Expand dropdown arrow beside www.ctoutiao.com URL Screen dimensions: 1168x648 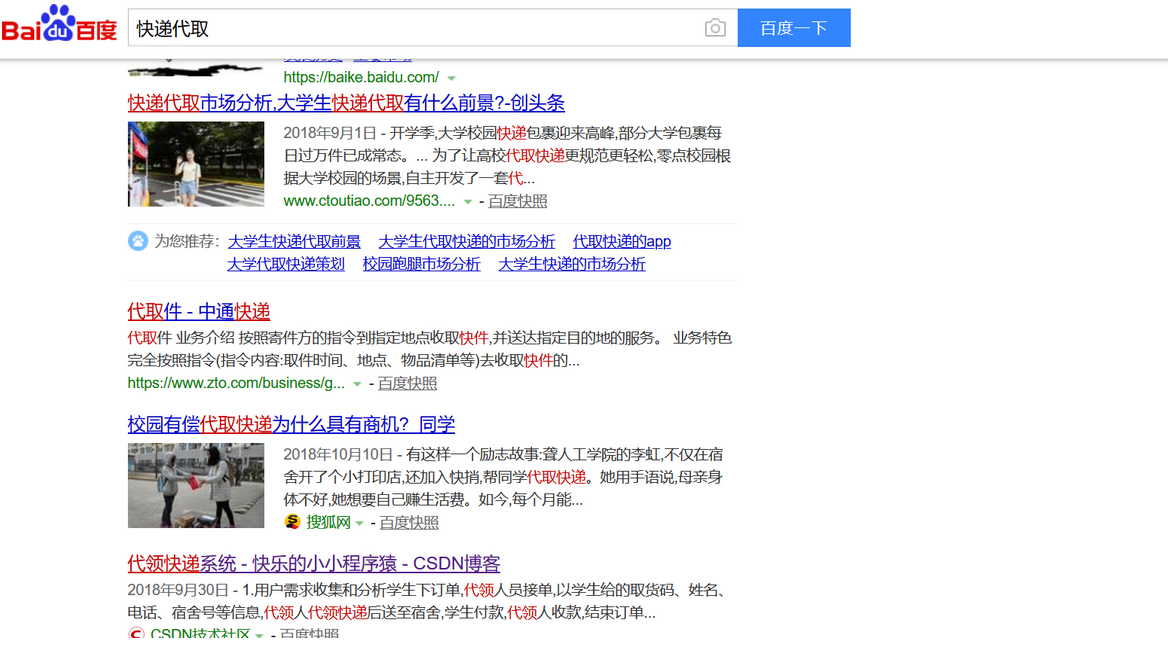click(468, 202)
